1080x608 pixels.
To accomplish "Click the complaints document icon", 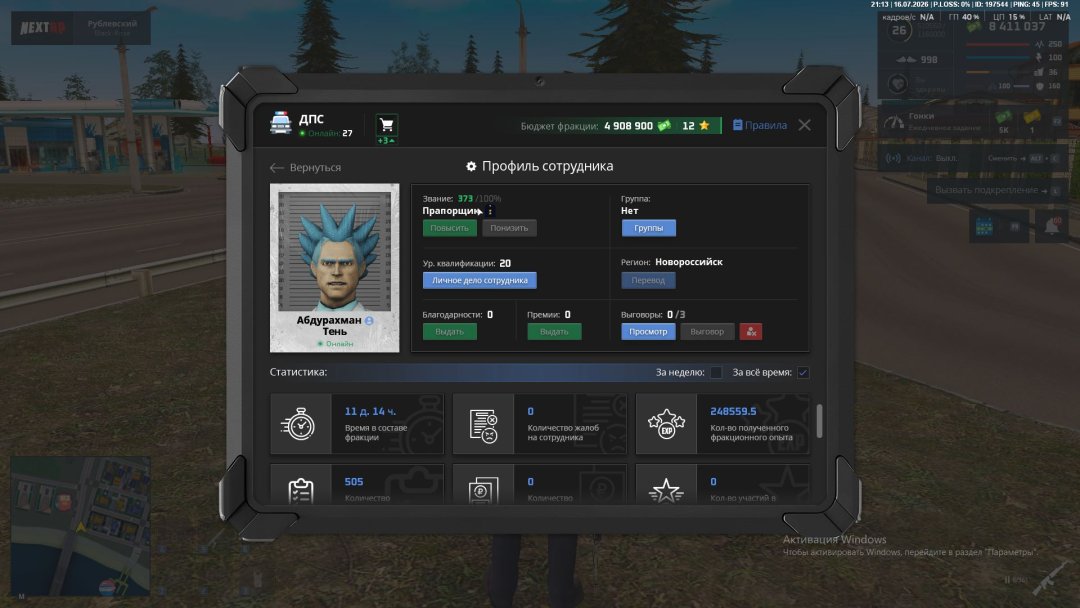I will [484, 425].
